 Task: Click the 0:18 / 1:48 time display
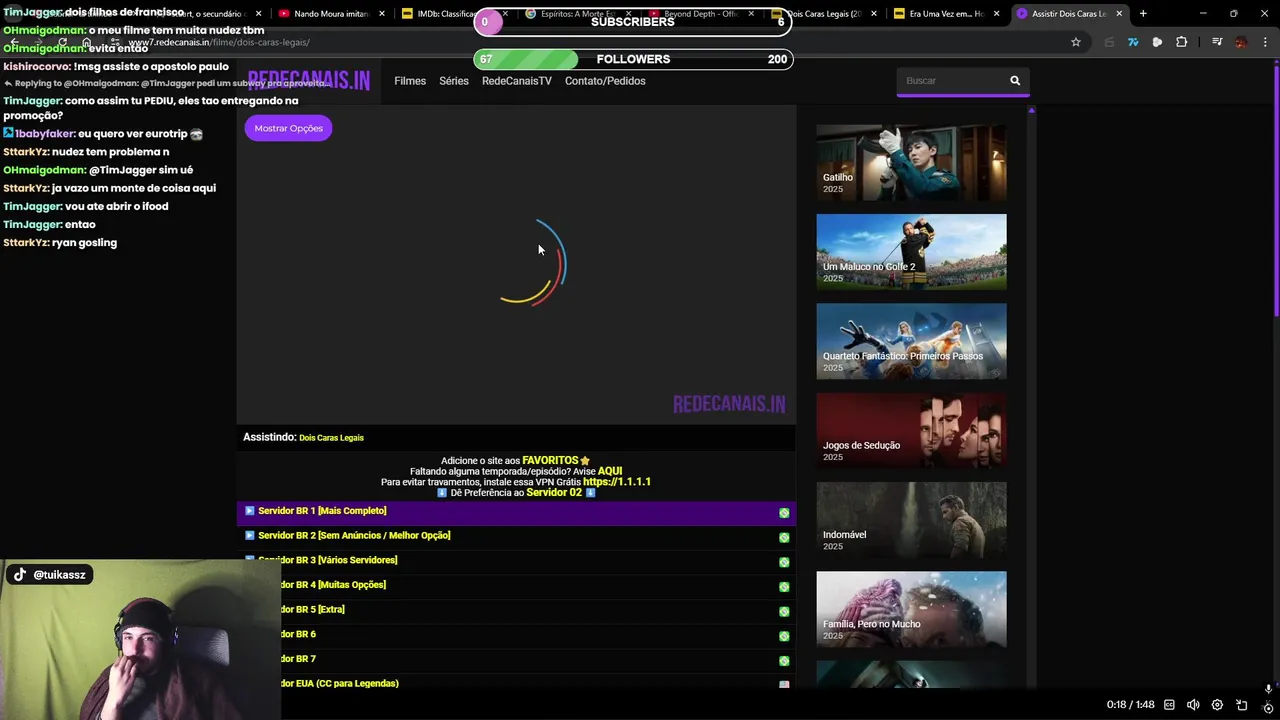pyautogui.click(x=1130, y=705)
